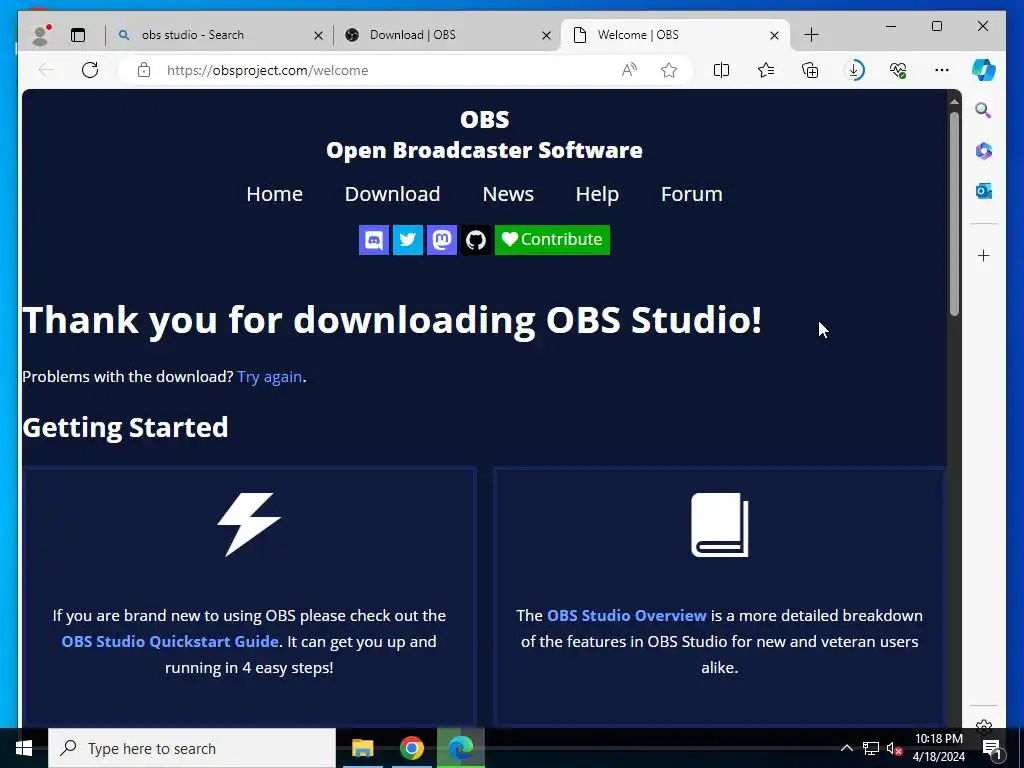Open Outlook sidebar icon
This screenshot has width=1024, height=768.
click(x=984, y=191)
